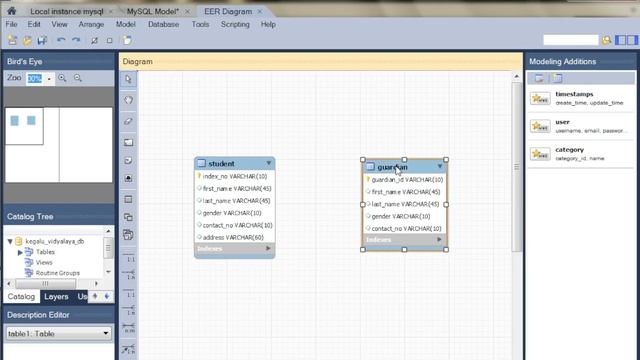The image size is (640, 360).
Task: Open the Model menu
Action: click(125, 24)
